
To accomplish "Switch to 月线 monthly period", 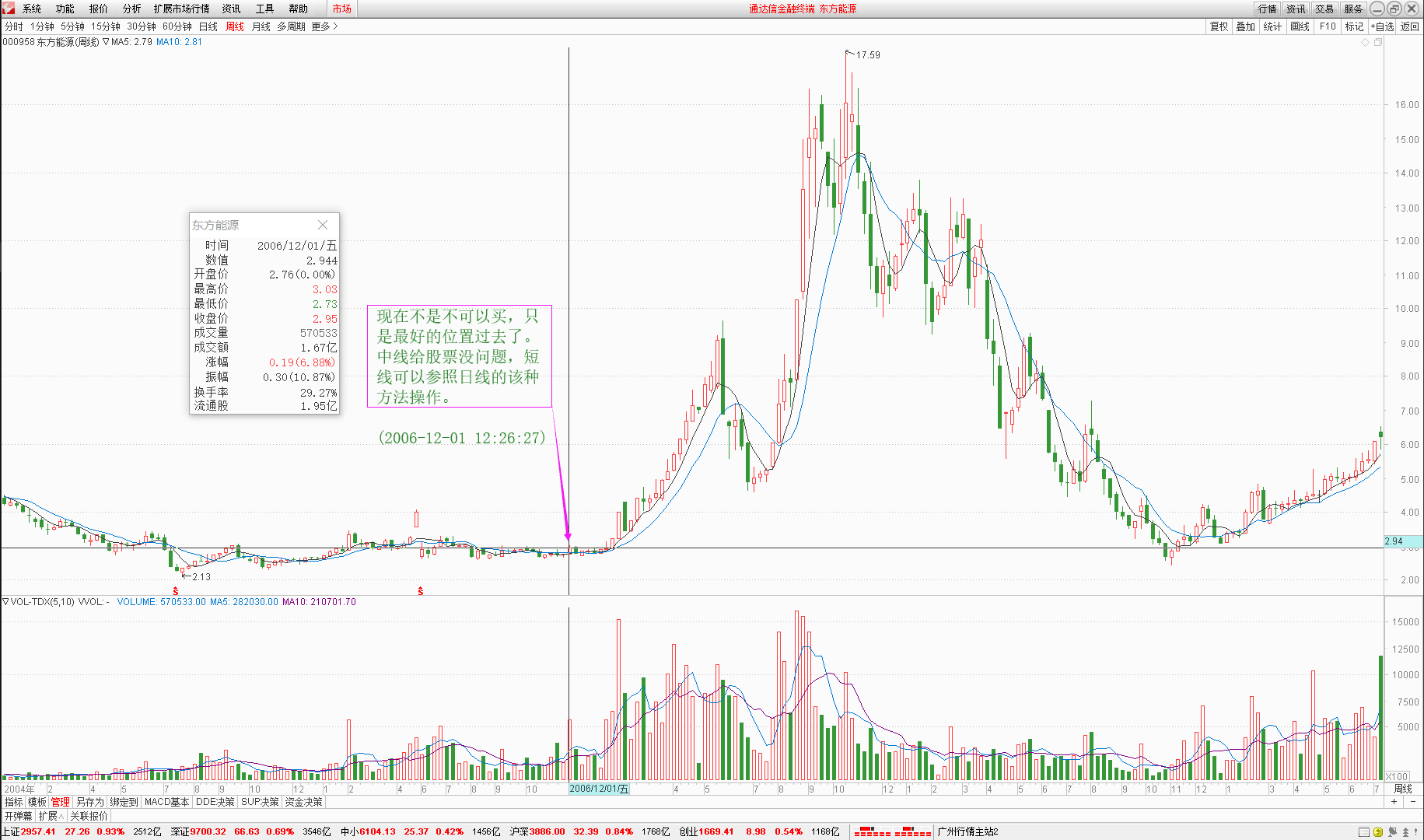I will coord(261,26).
